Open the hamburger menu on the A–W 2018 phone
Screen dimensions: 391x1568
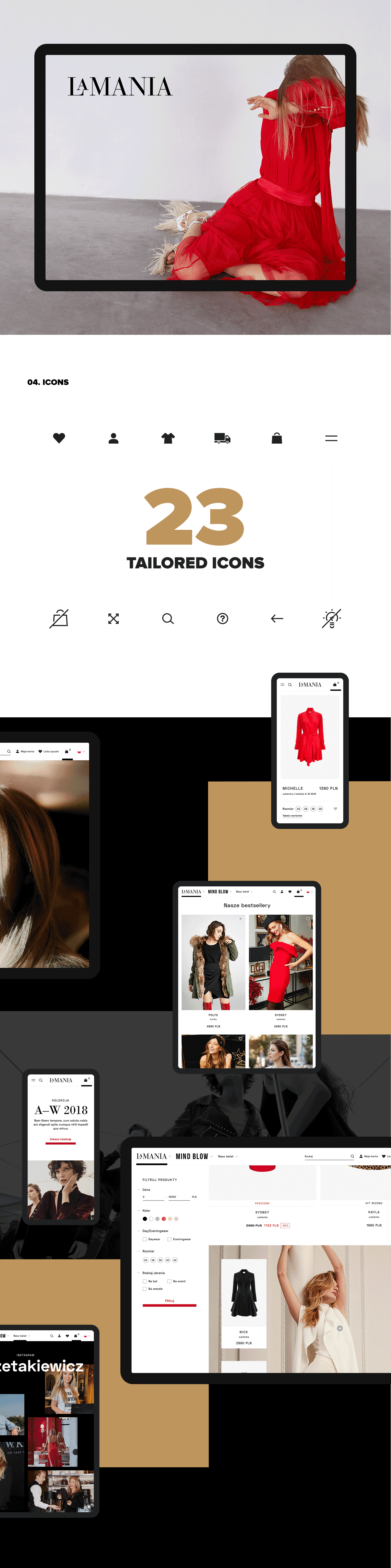pyautogui.click(x=33, y=1080)
